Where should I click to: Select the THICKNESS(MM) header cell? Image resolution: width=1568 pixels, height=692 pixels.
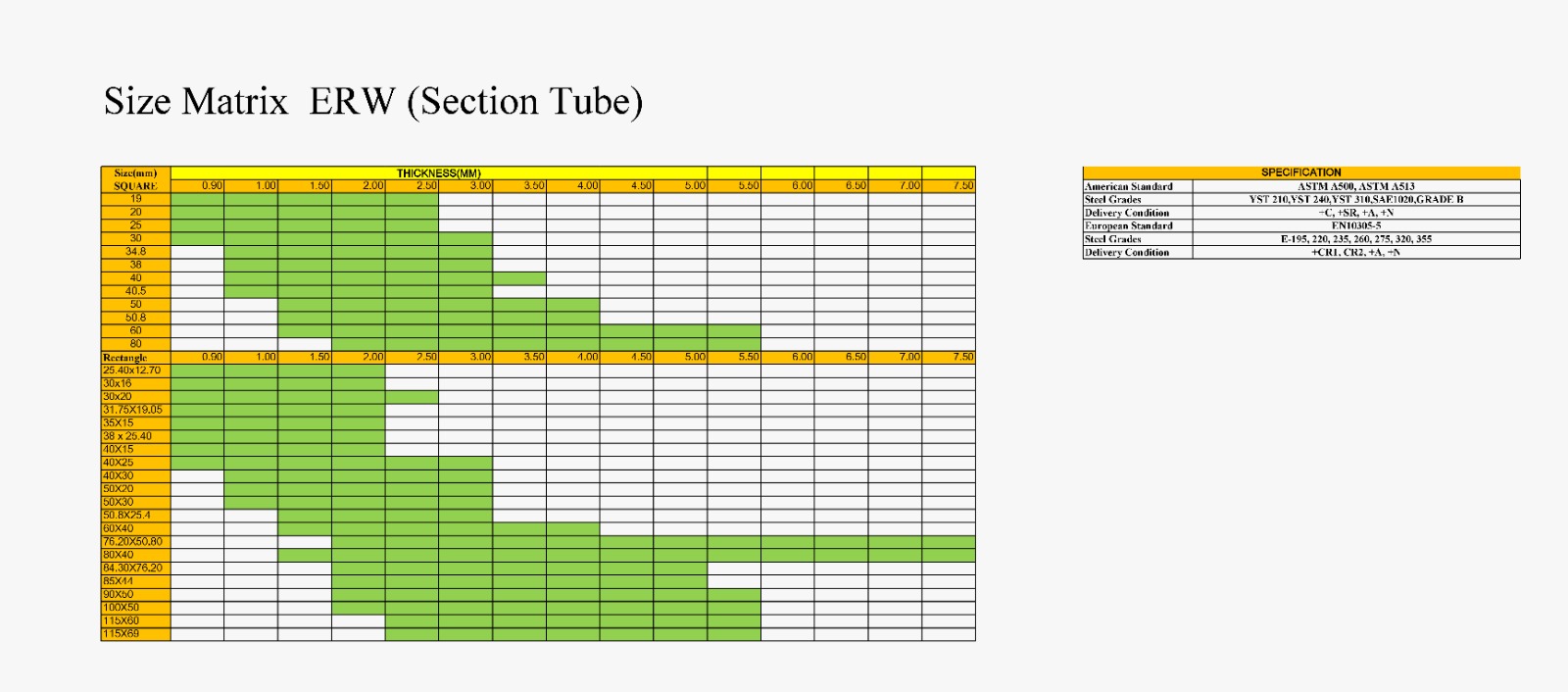(439, 173)
